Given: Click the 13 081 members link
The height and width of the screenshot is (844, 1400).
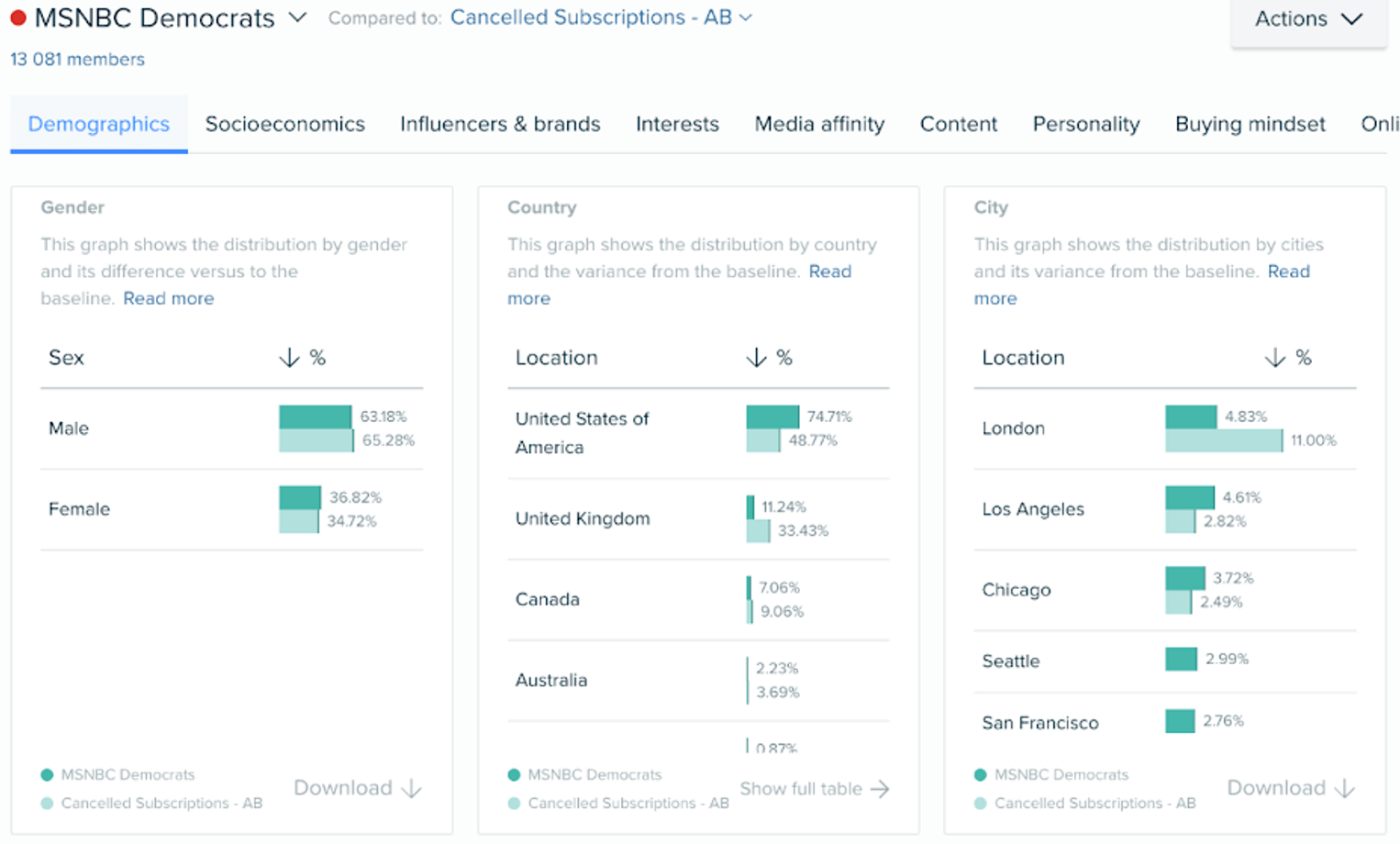Looking at the screenshot, I should [x=77, y=60].
